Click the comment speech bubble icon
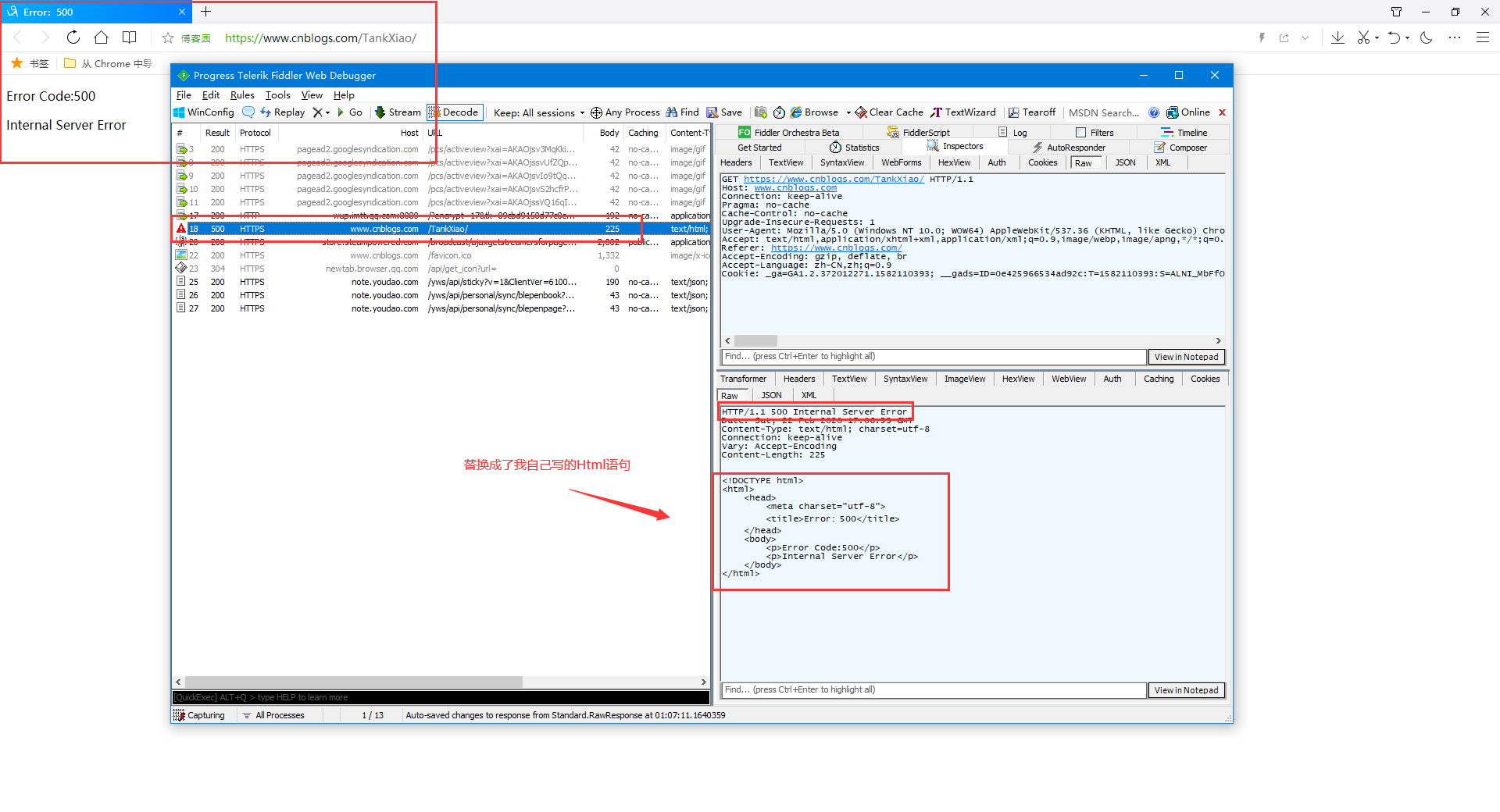The height and width of the screenshot is (812, 1500). (x=248, y=112)
